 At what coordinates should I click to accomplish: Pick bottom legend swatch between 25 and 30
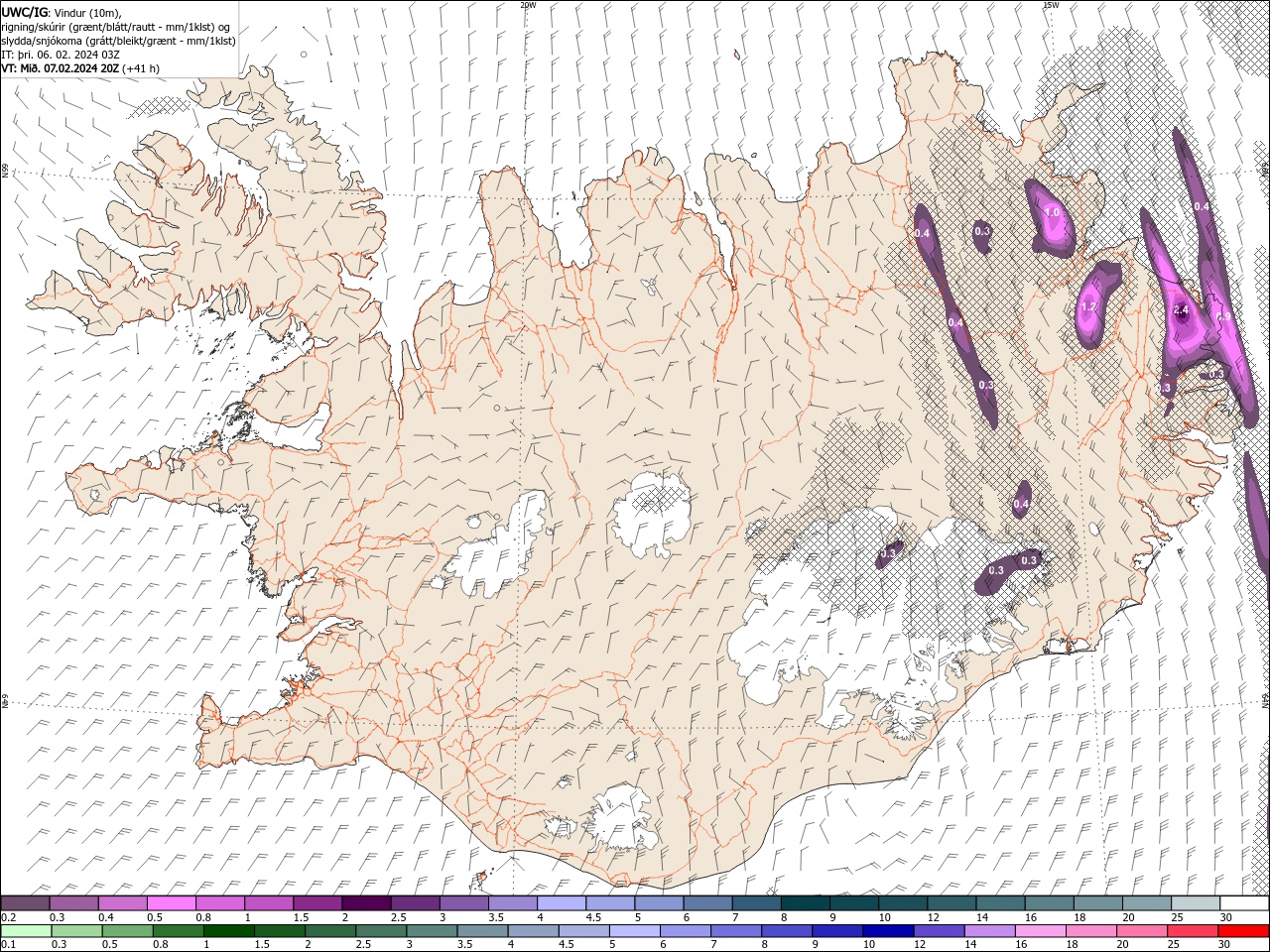(x=1192, y=931)
